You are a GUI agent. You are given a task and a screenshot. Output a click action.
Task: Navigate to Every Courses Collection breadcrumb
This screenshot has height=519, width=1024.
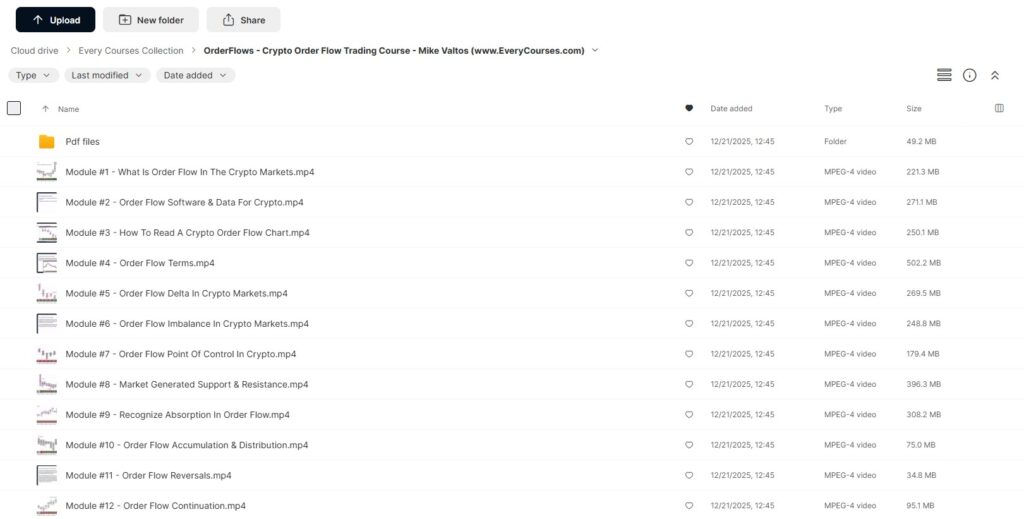click(131, 50)
